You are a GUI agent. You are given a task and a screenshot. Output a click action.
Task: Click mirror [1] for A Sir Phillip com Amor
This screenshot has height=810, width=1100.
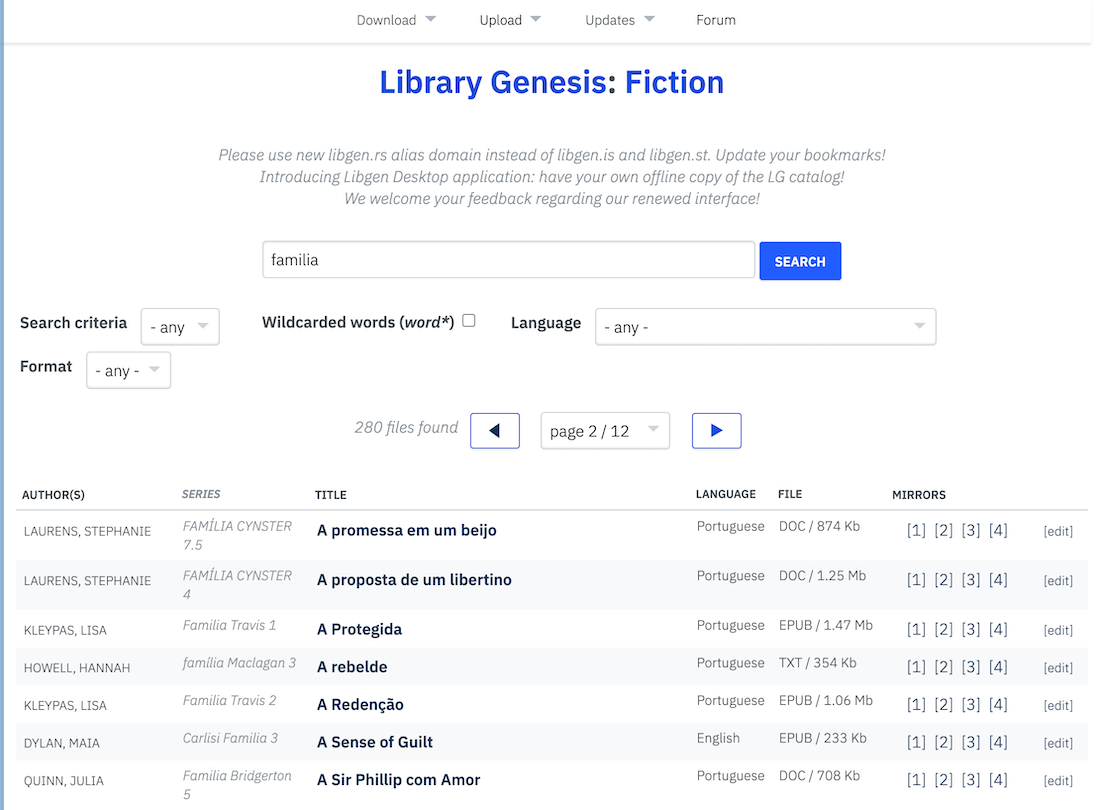(x=916, y=778)
